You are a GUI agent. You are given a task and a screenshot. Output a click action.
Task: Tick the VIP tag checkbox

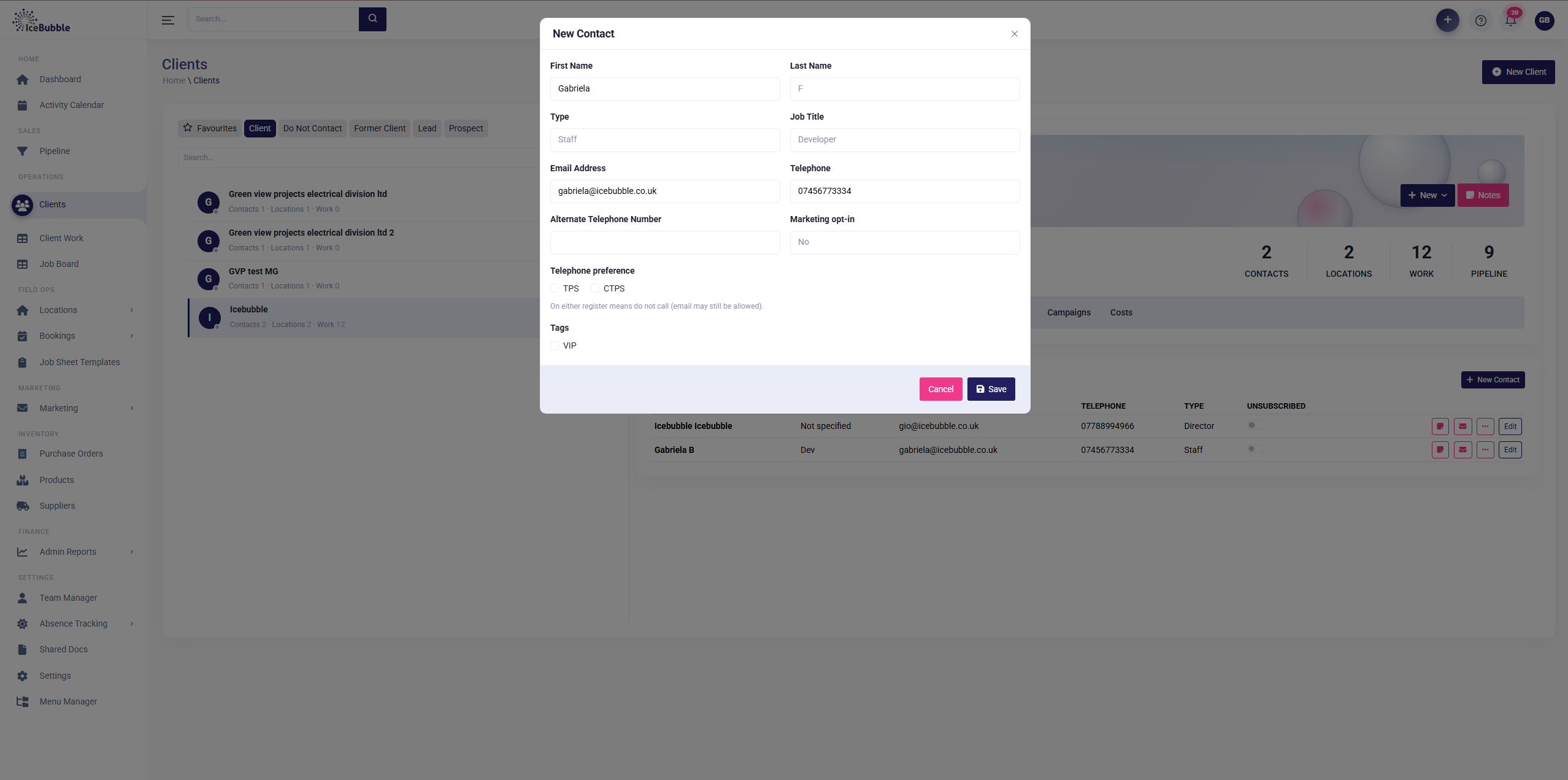pos(555,346)
